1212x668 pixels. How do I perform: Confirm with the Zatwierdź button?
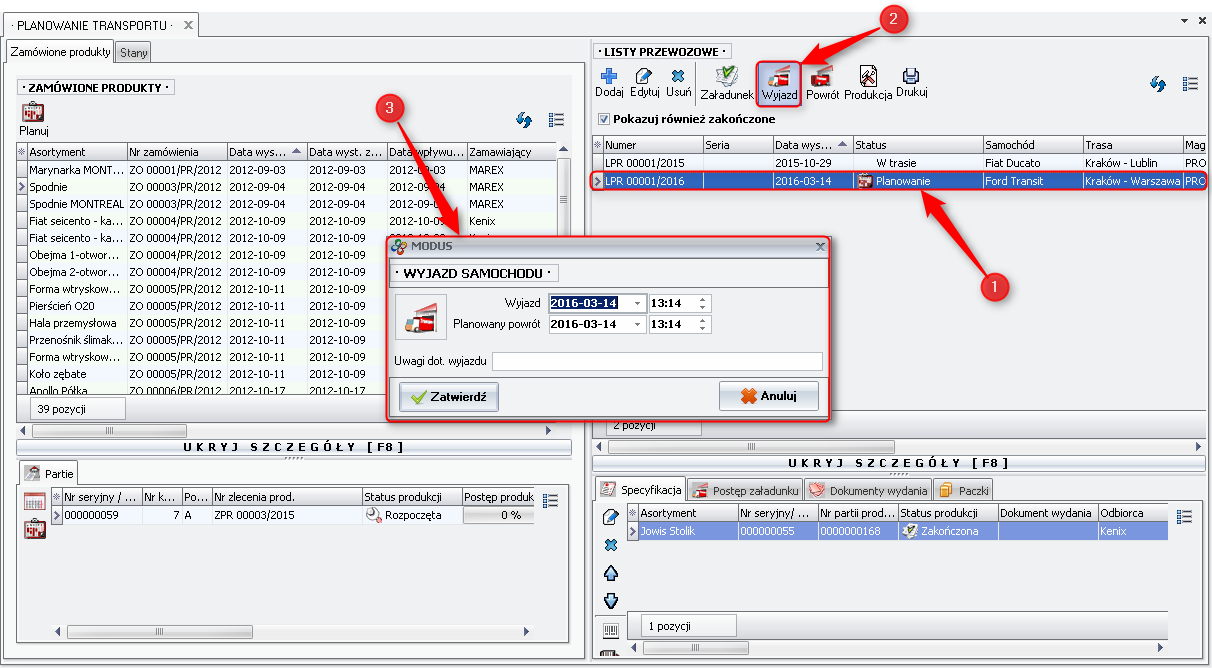[x=448, y=396]
